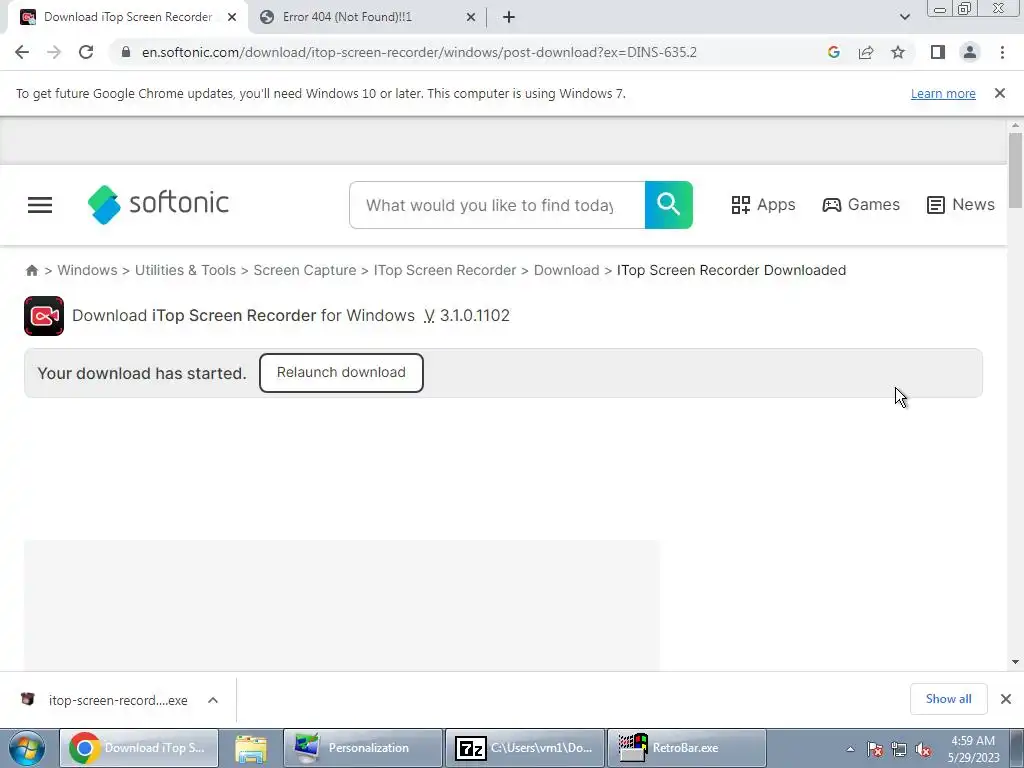Click the Softonic logo
The height and width of the screenshot is (768, 1024).
[158, 204]
